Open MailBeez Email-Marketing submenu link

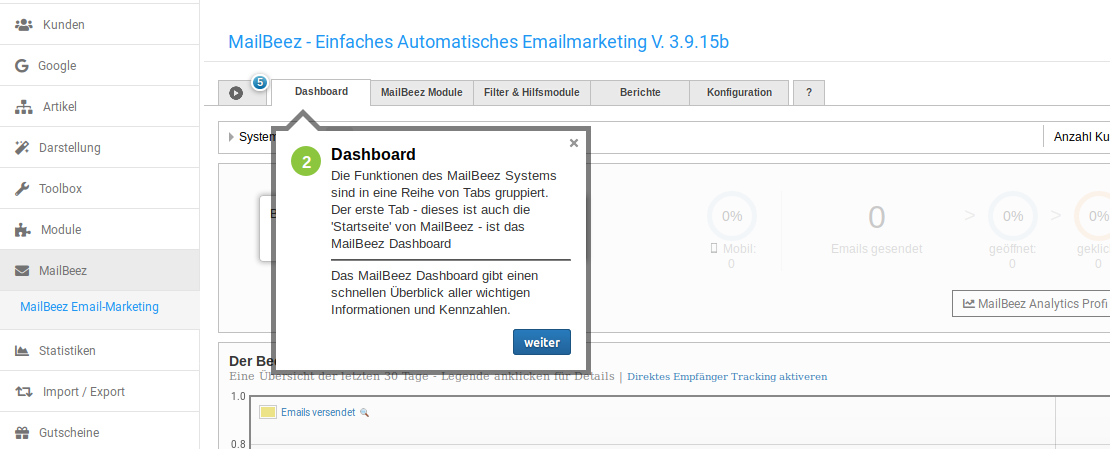[x=89, y=307]
